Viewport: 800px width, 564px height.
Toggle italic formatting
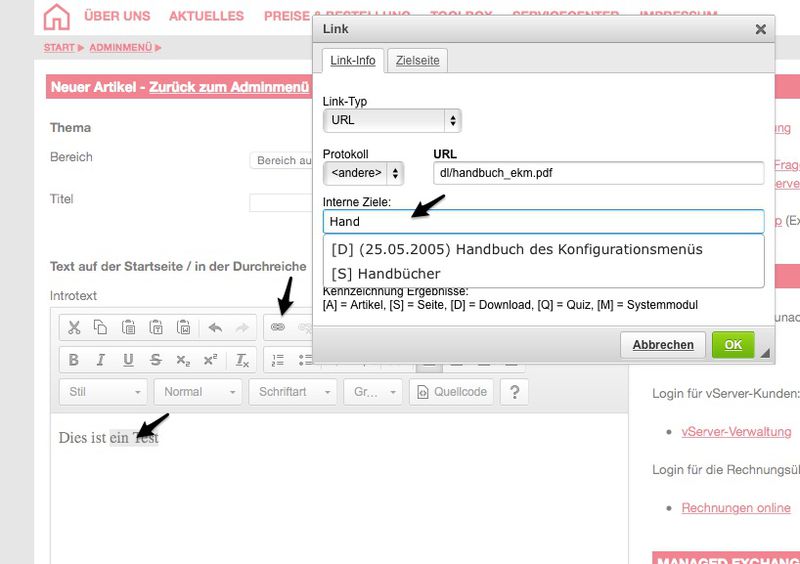[x=100, y=360]
